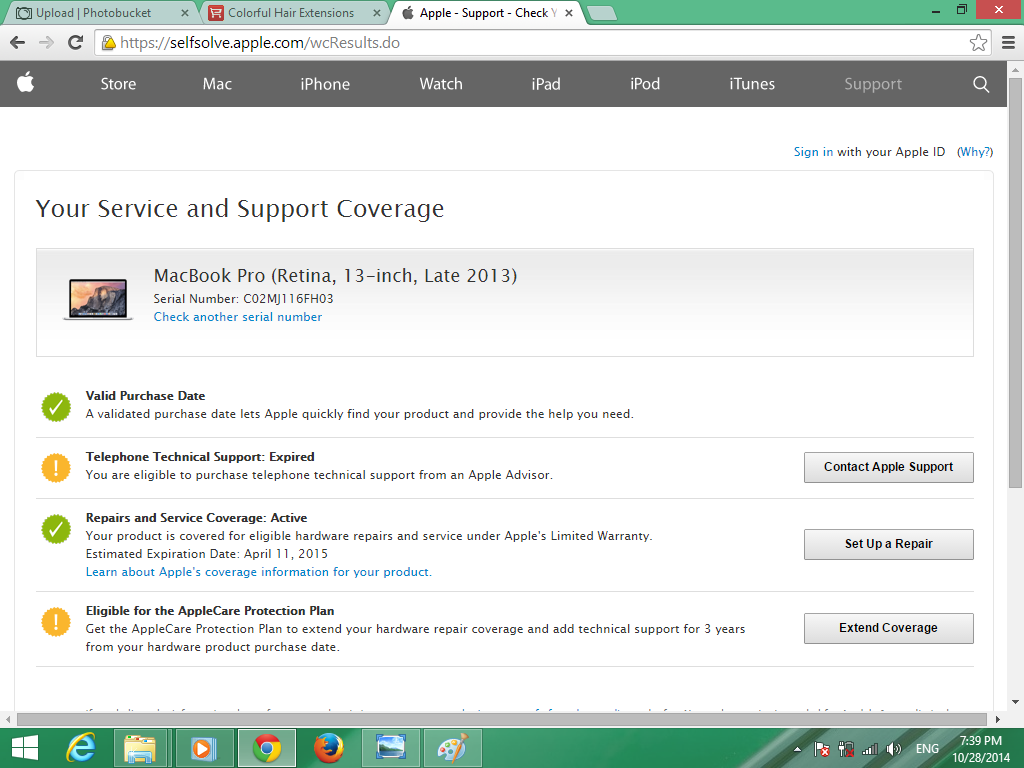This screenshot has width=1024, height=768.
Task: Click the Windows Start button
Action: pyautogui.click(x=24, y=748)
